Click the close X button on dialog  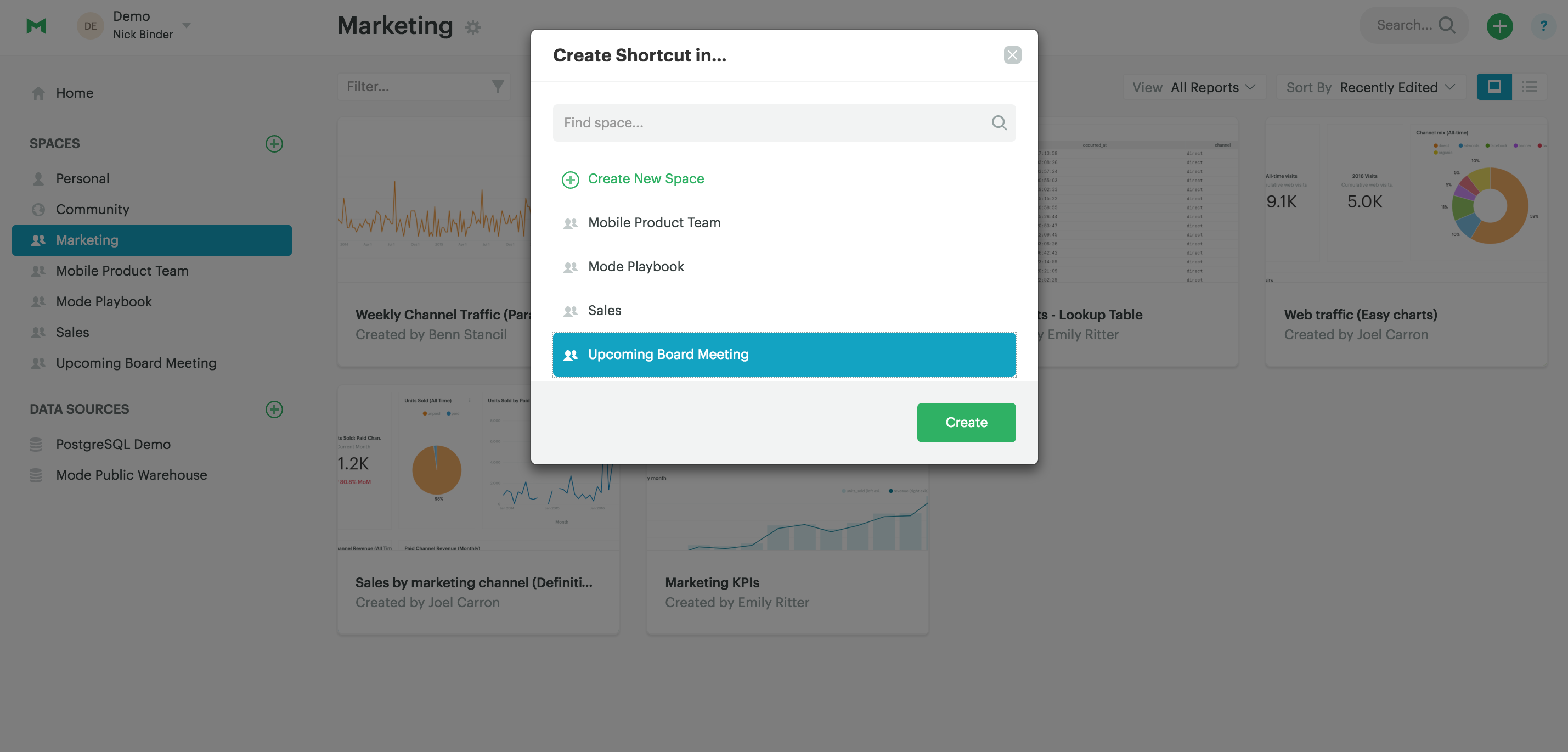point(1013,54)
